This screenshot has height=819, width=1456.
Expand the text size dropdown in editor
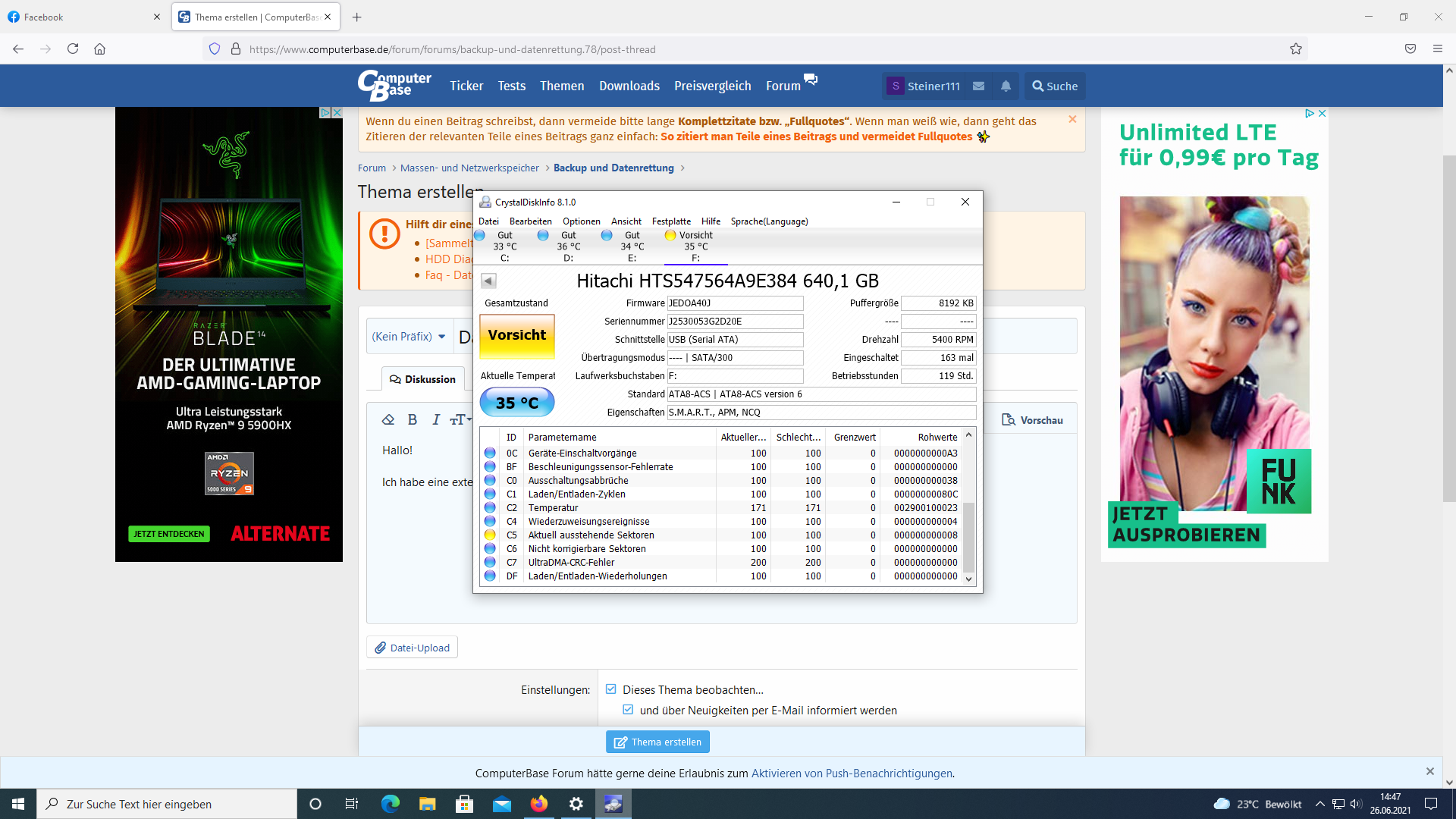click(x=461, y=420)
